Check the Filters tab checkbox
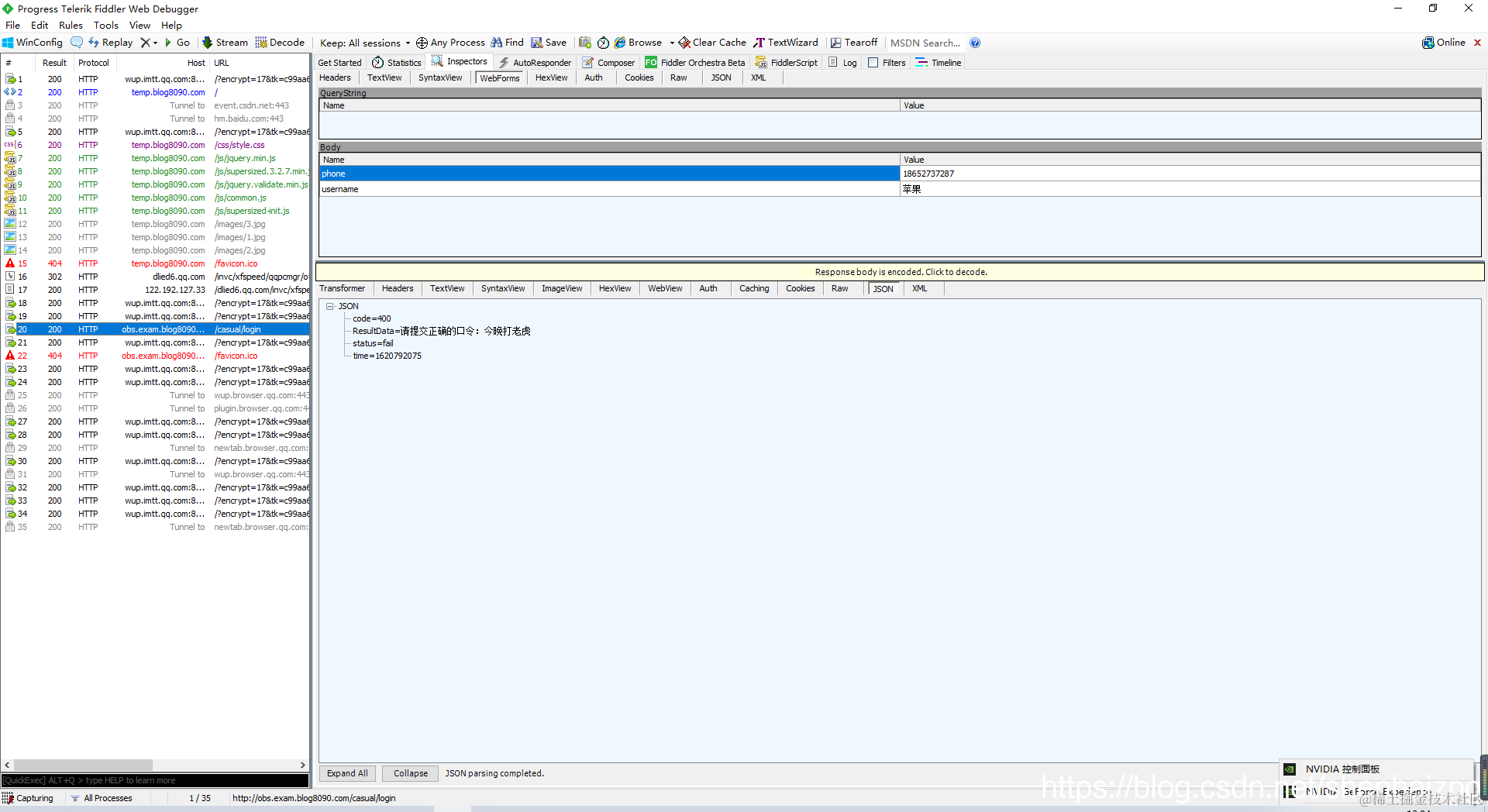 873,63
